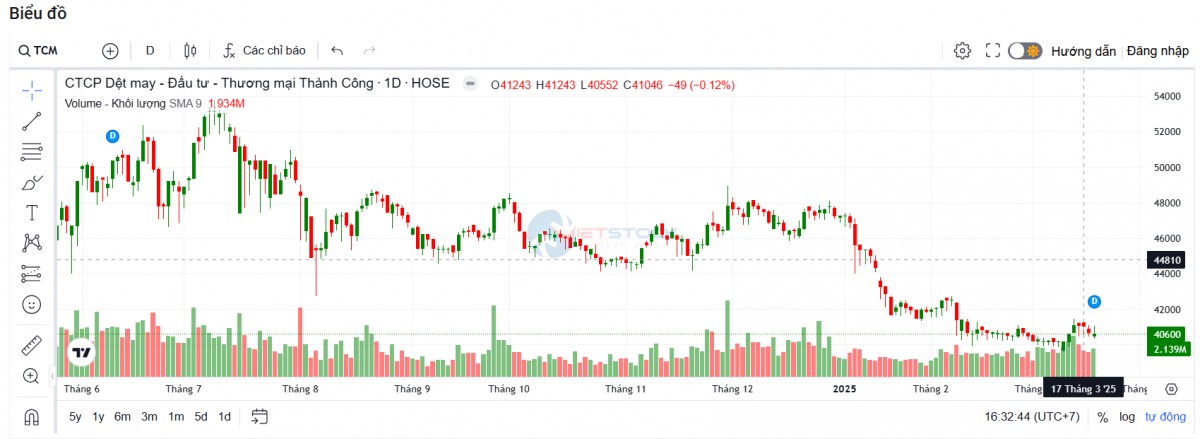Enter fullscreen chart mode
The image size is (1200, 439).
[993, 50]
